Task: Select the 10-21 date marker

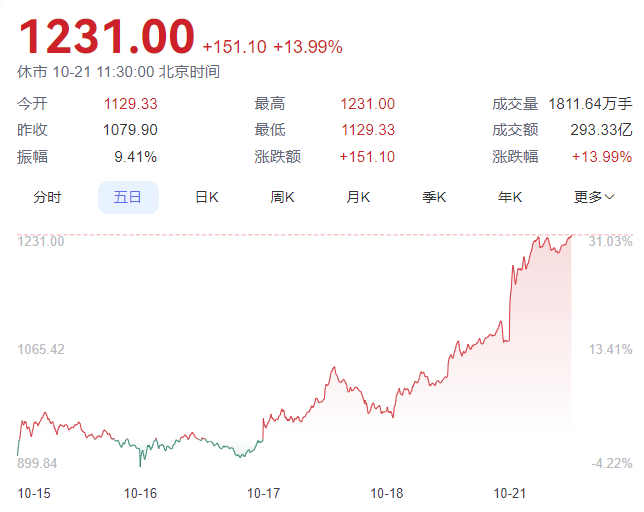Action: [x=510, y=493]
